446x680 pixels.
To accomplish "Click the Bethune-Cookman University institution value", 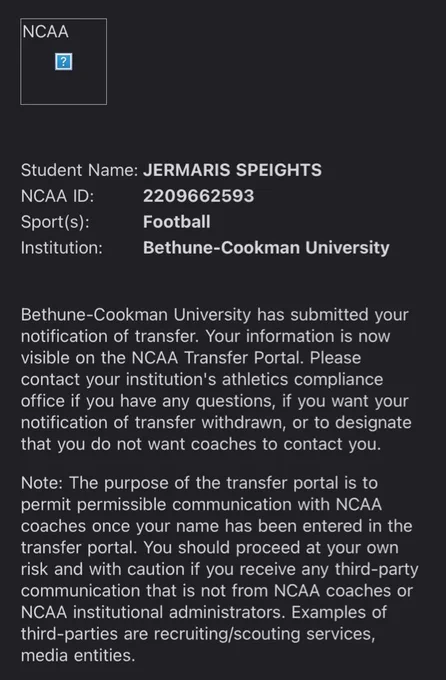I will coord(266,248).
